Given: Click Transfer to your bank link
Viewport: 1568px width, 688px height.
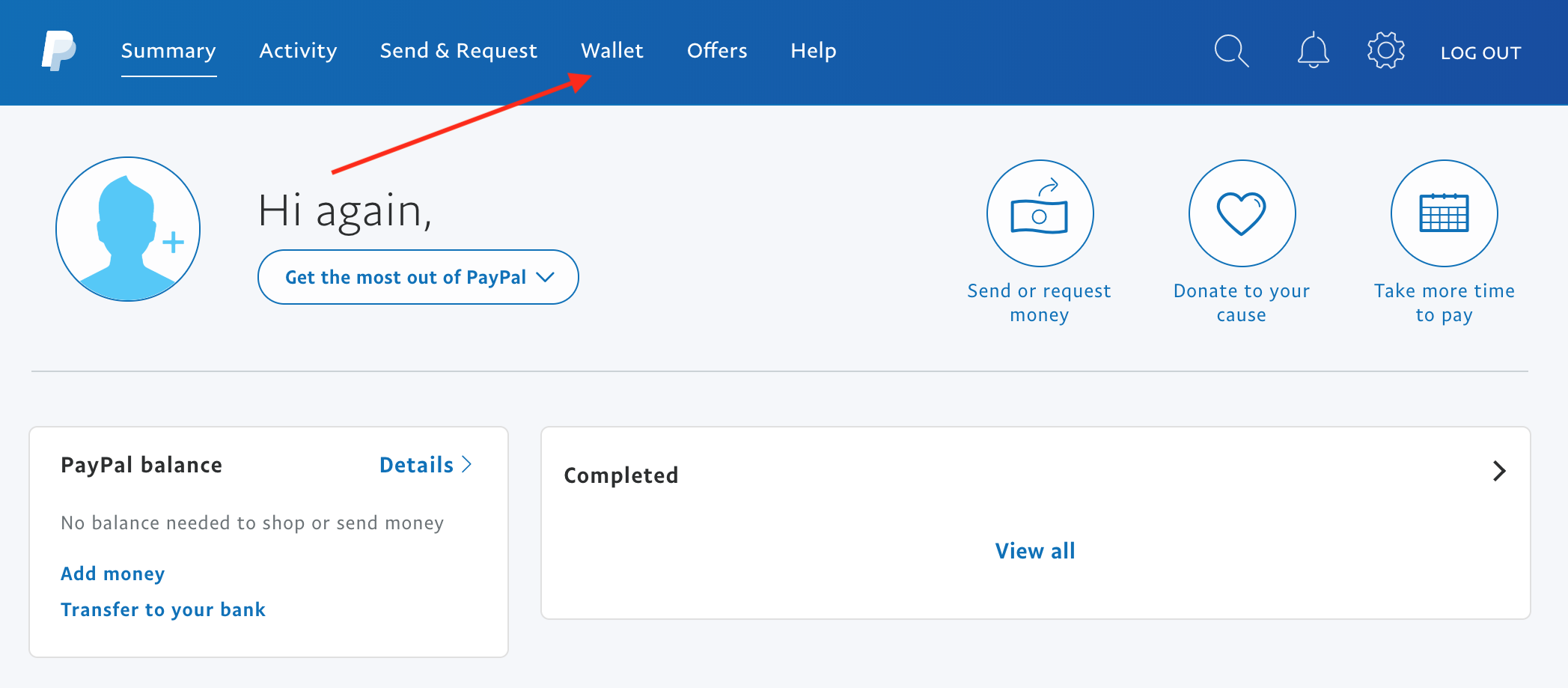Looking at the screenshot, I should 163,609.
